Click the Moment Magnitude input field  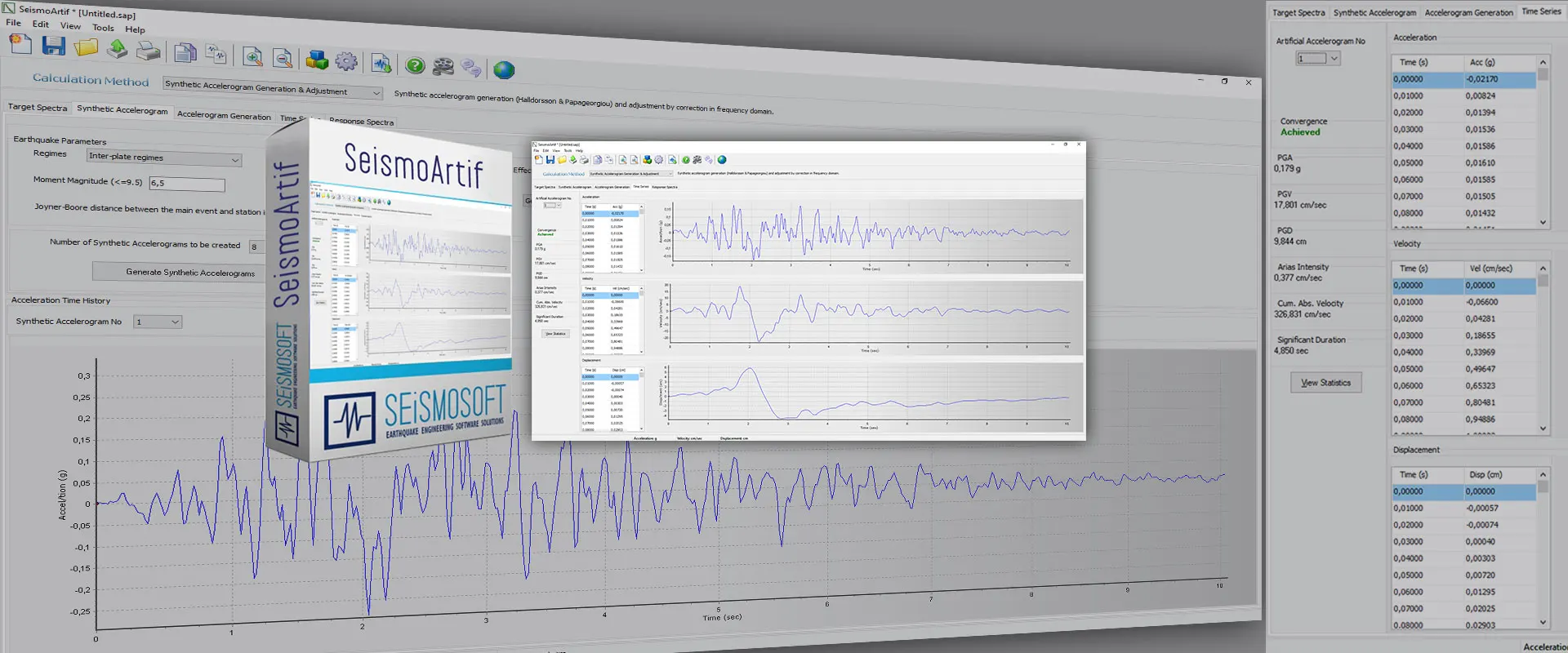pos(187,184)
